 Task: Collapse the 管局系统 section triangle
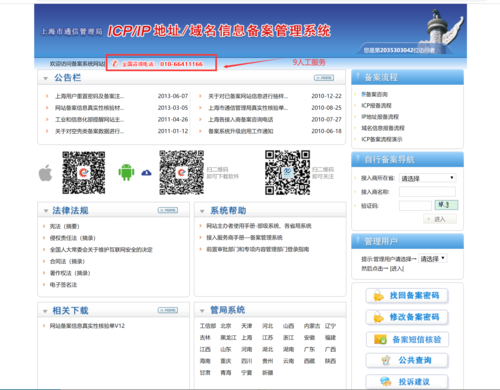202,311
